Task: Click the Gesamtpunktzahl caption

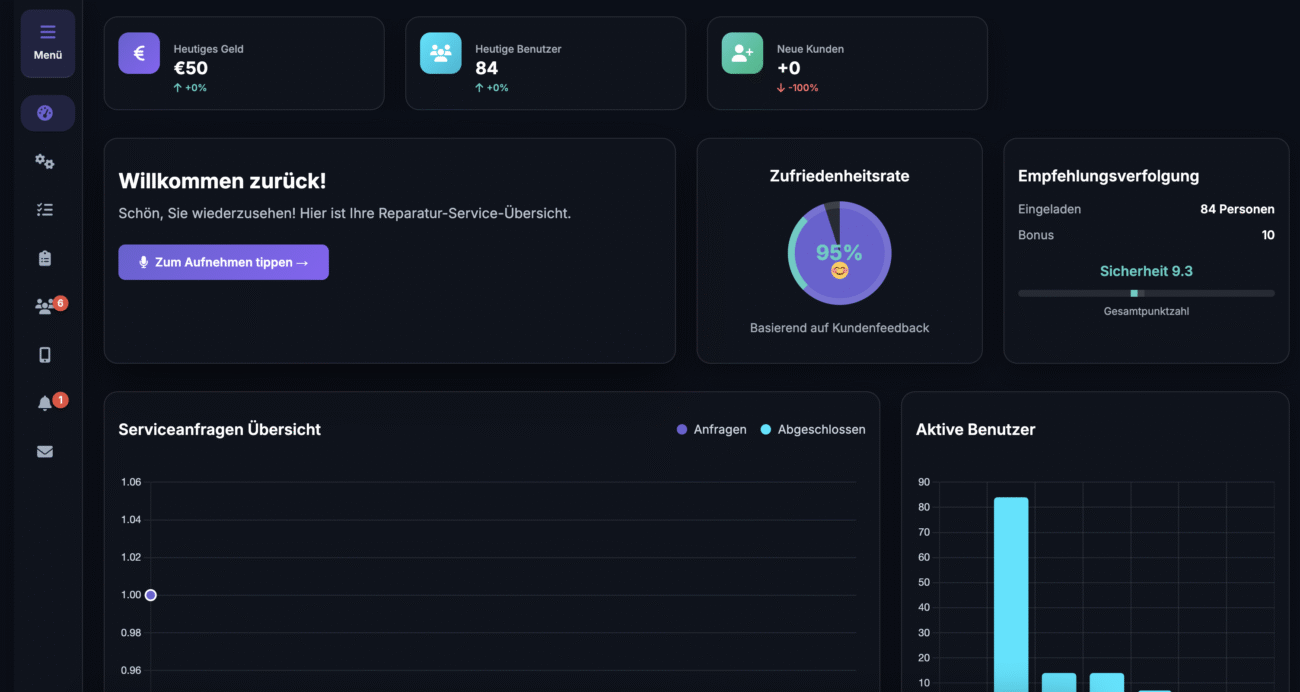Action: 1146,311
